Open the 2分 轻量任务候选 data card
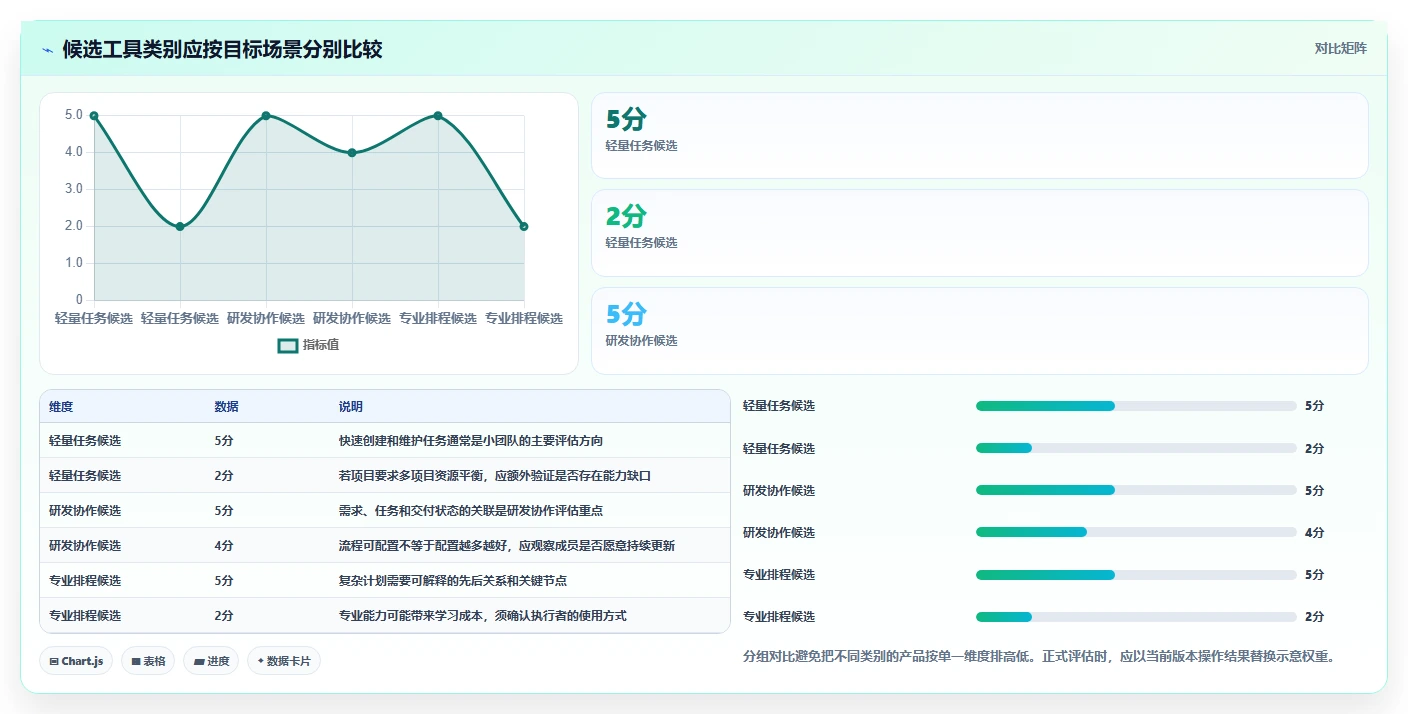The width and height of the screenshot is (1408, 714). [x=979, y=233]
